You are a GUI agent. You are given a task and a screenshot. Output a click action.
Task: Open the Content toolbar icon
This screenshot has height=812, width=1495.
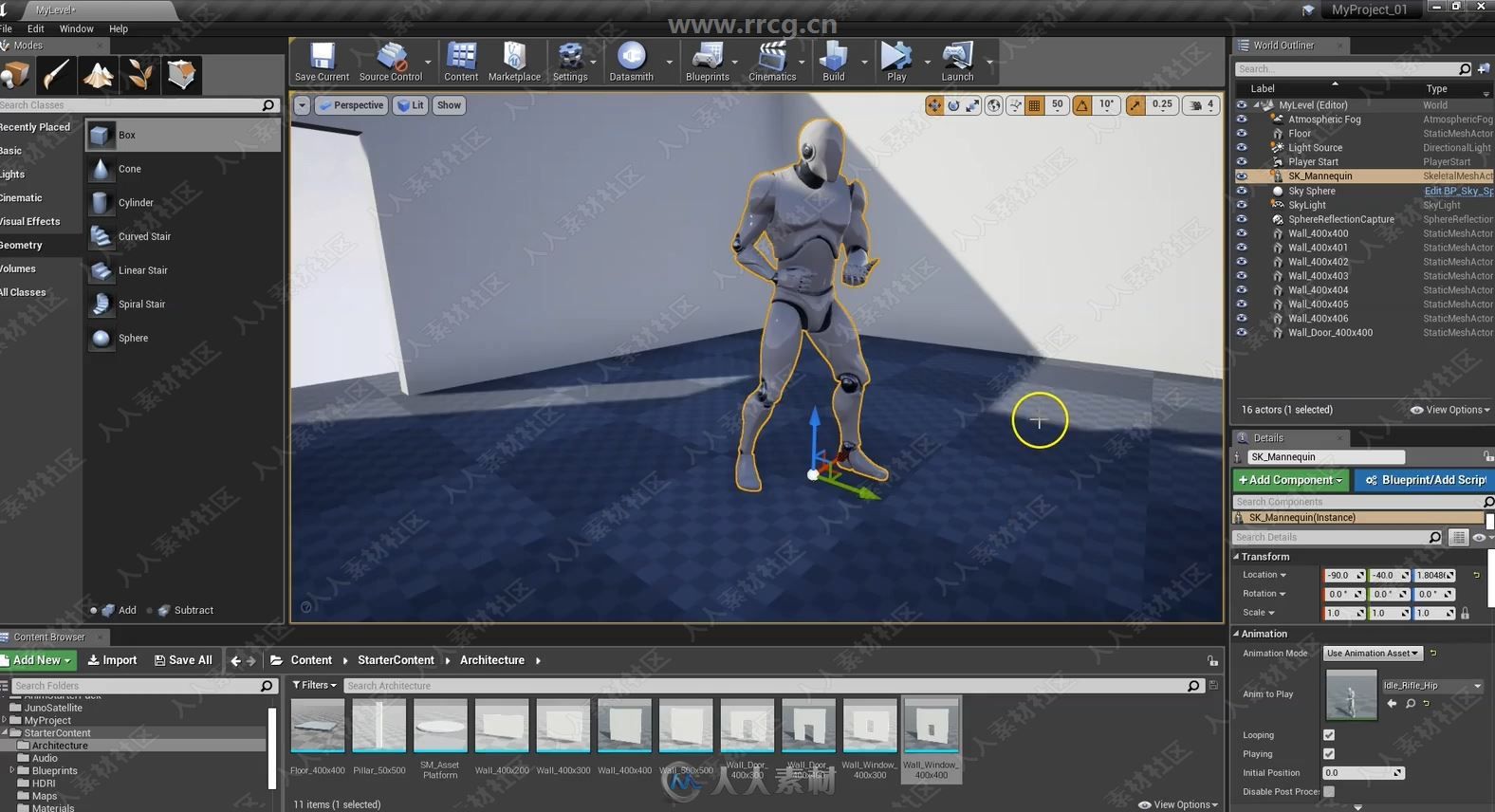(x=461, y=62)
